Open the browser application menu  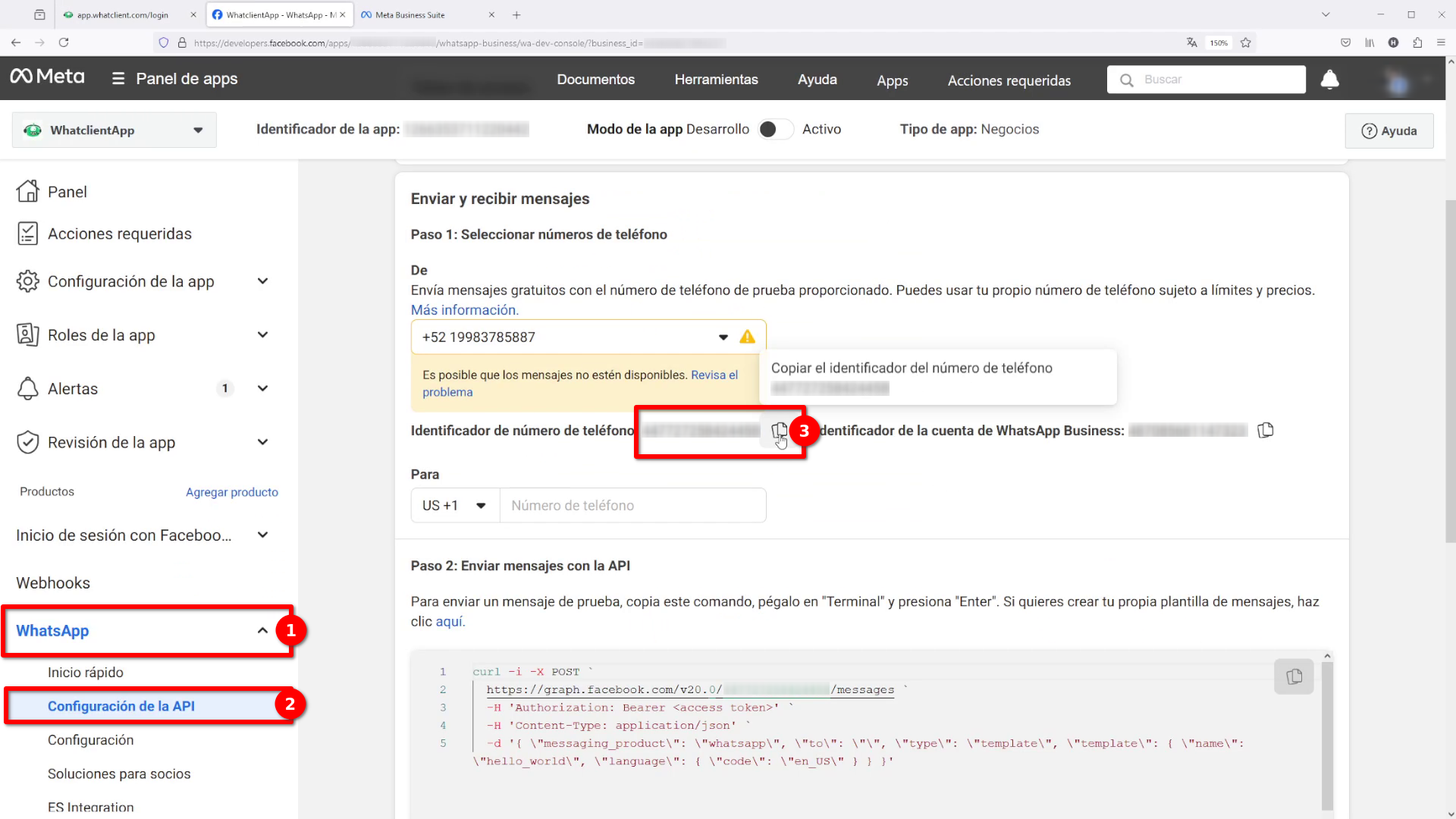[x=1441, y=42]
